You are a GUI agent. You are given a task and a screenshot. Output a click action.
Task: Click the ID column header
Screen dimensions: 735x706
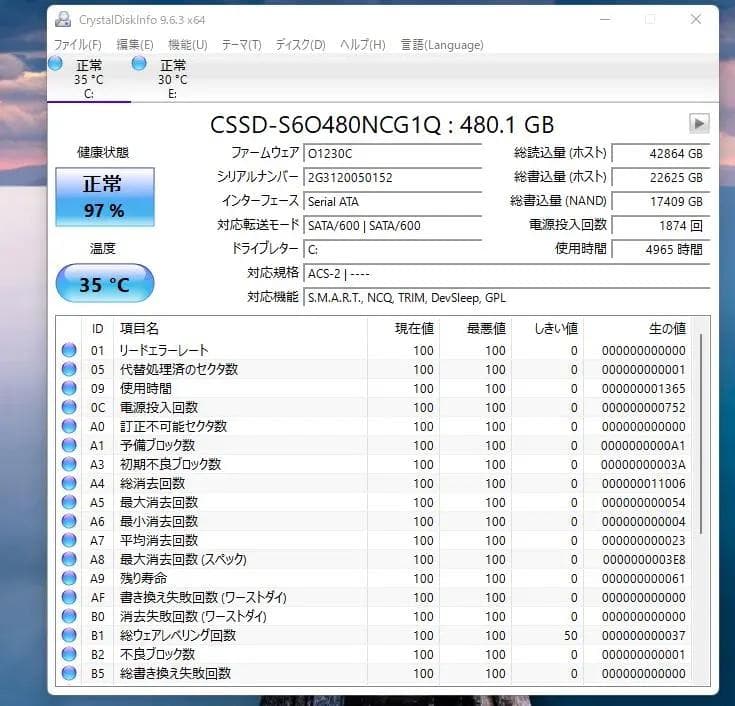pyautogui.click(x=98, y=328)
